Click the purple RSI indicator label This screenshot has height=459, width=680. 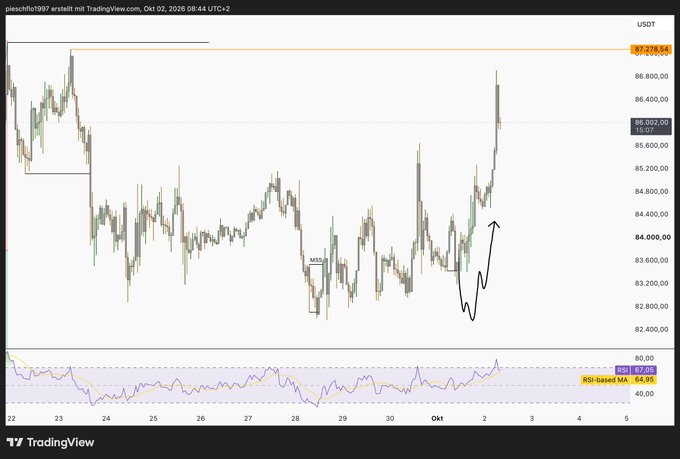tap(623, 370)
